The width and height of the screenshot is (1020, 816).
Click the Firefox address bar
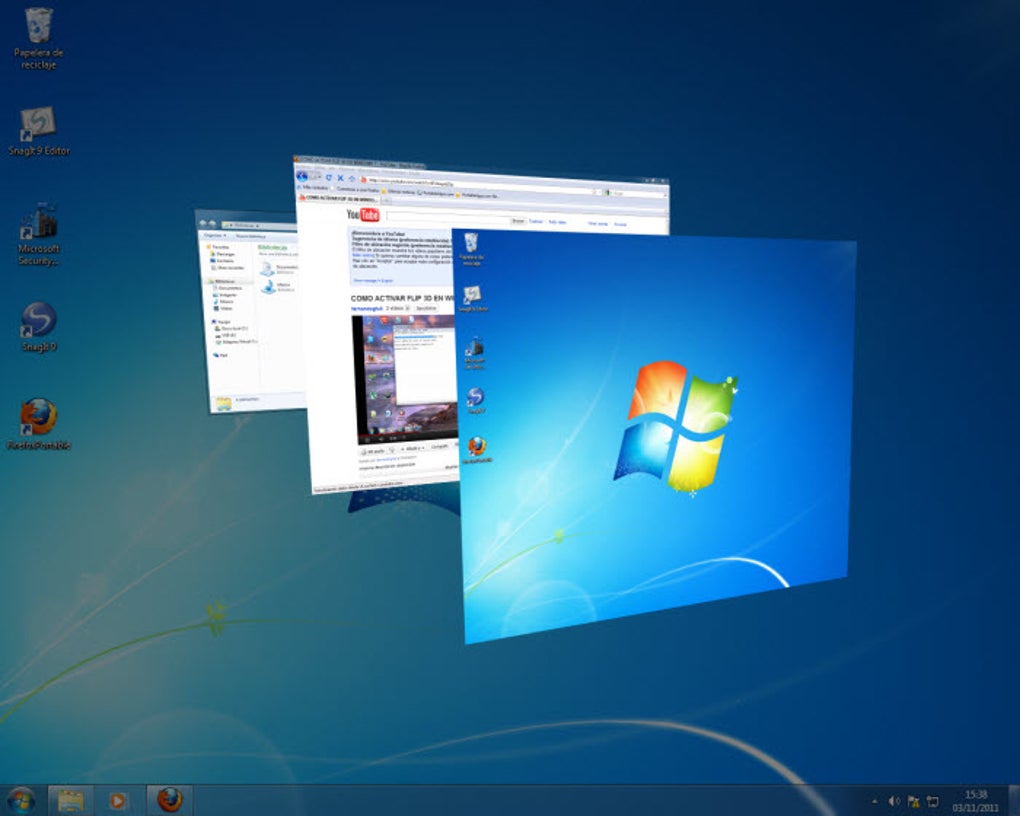[480, 186]
